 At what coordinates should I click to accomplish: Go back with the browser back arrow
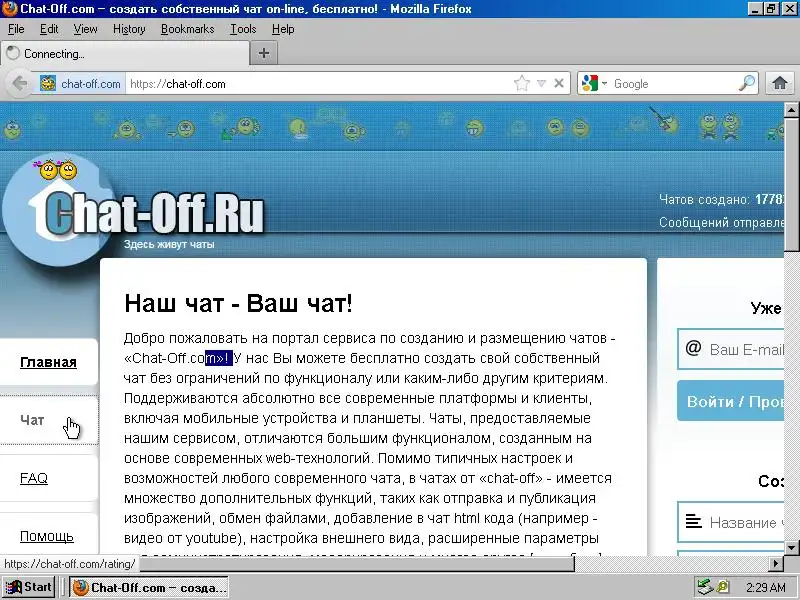click(x=20, y=83)
